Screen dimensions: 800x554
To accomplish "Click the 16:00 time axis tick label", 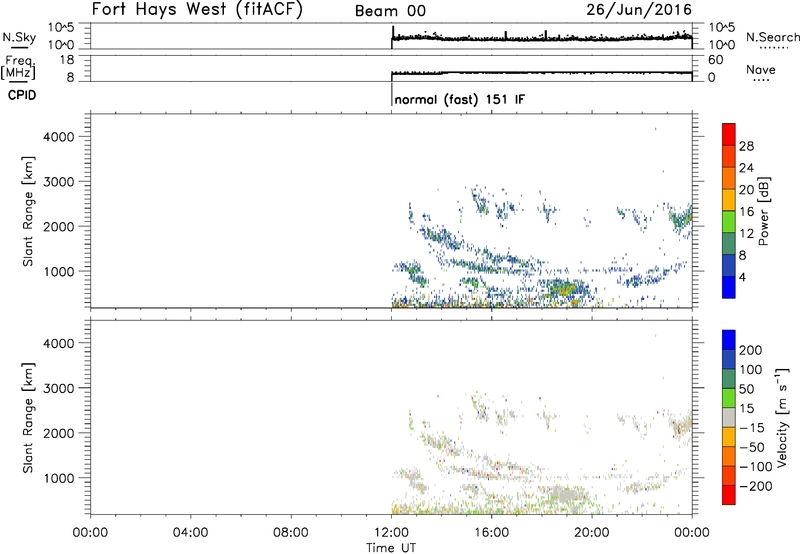I will pos(491,533).
